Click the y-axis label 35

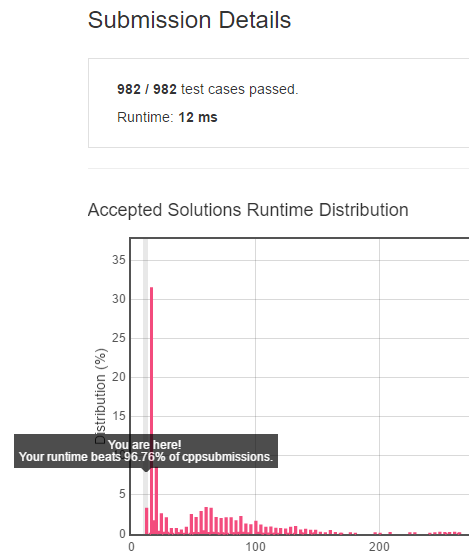click(119, 260)
